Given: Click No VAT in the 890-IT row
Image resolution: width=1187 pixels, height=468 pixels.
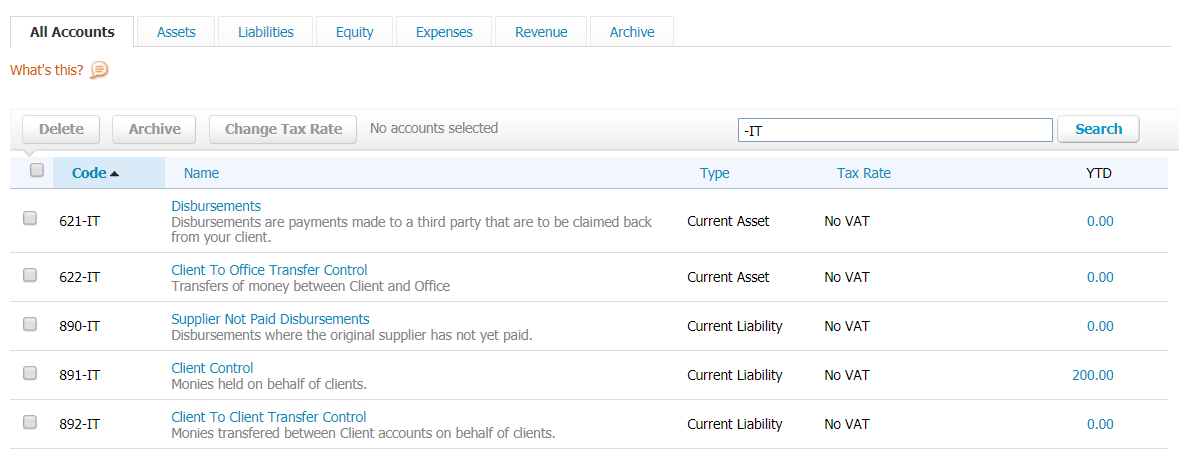Looking at the screenshot, I should (x=846, y=326).
